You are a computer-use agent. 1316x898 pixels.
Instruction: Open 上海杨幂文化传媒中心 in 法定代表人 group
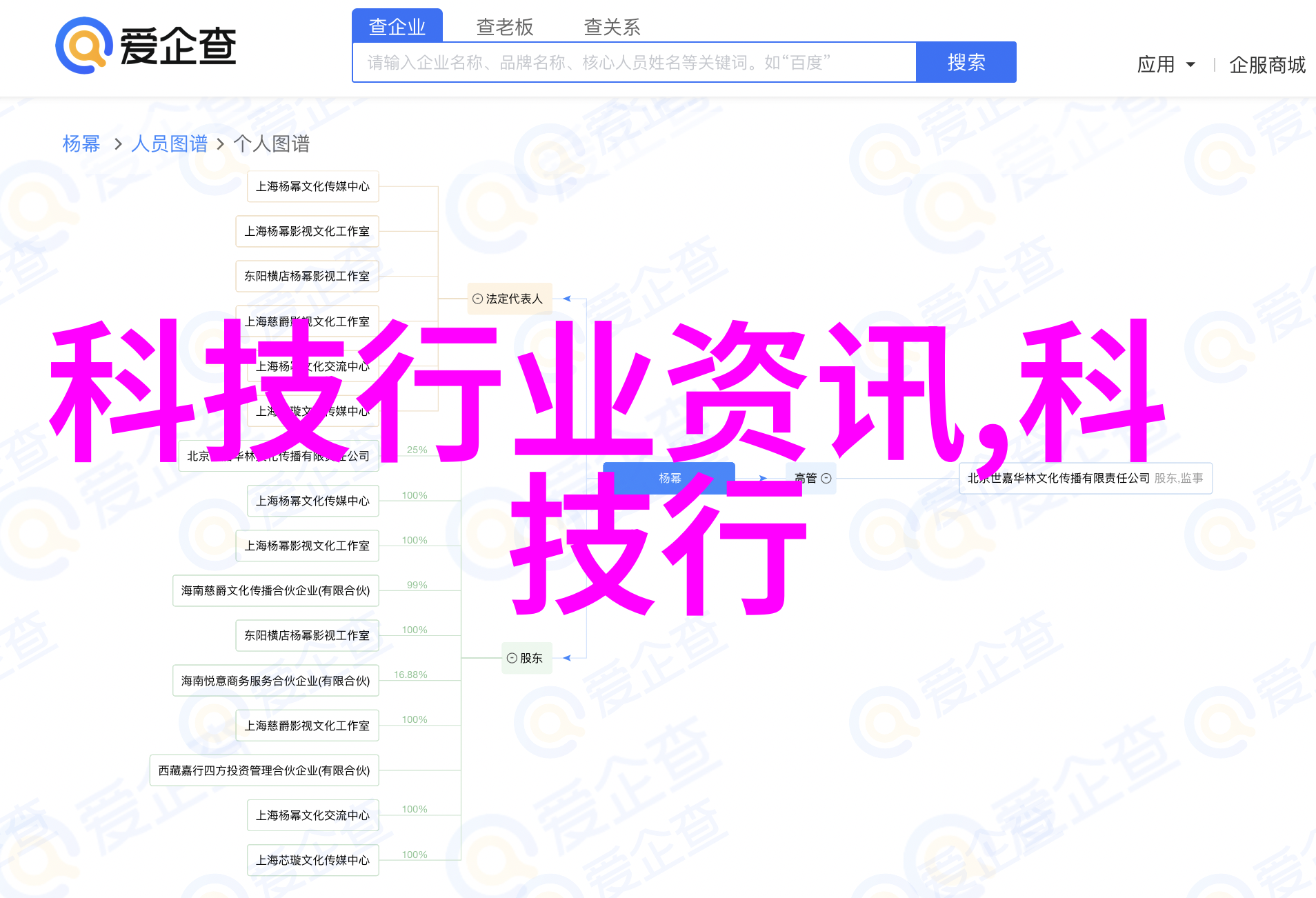[x=313, y=186]
